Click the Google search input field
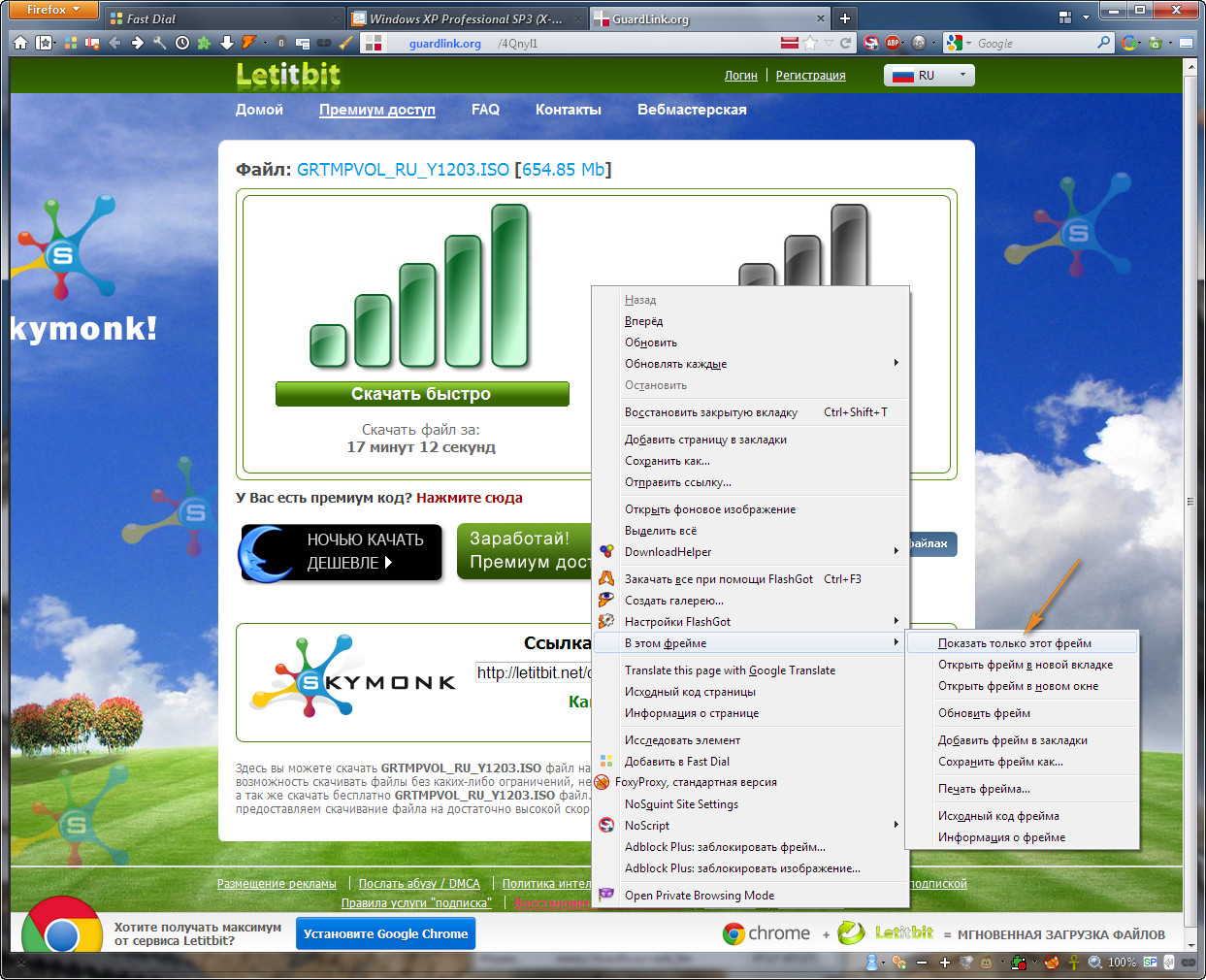This screenshot has height=980, width=1206. tap(1034, 43)
